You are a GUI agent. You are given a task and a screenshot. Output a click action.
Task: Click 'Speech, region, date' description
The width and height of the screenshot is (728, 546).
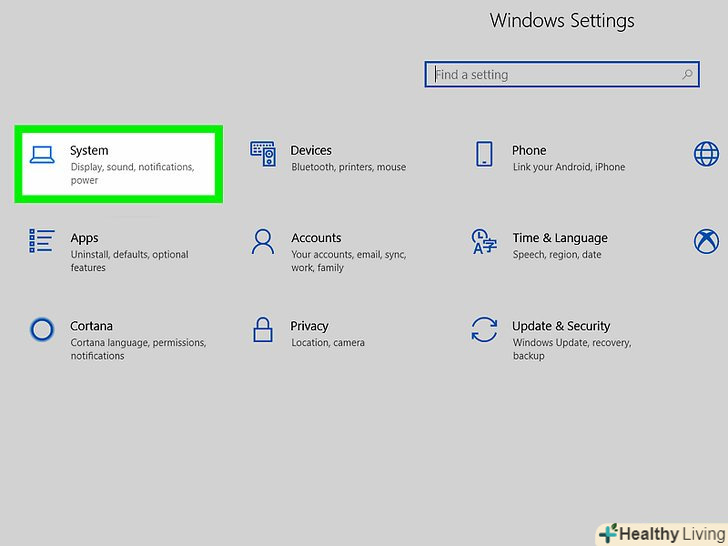tap(557, 255)
